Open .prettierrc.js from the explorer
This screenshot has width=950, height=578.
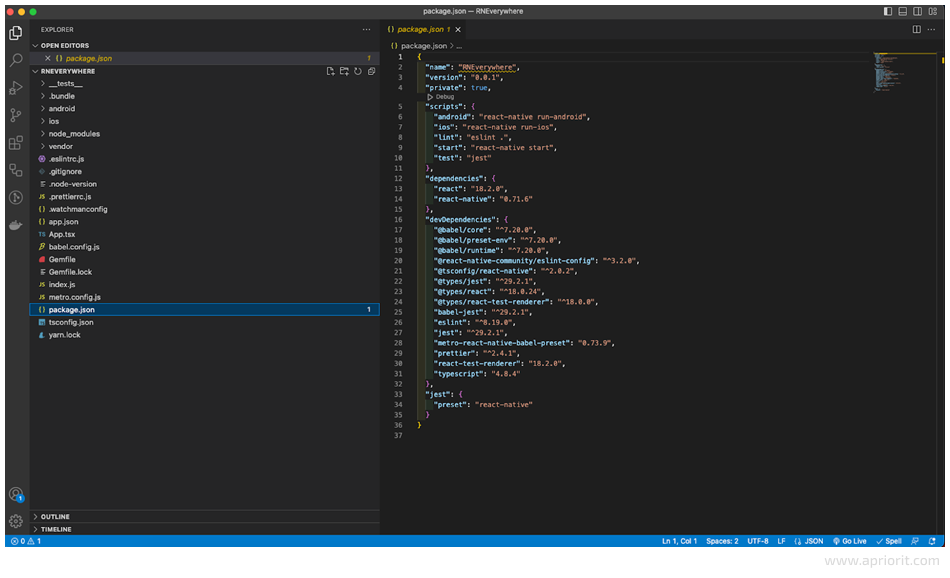pyautogui.click(x=205, y=197)
